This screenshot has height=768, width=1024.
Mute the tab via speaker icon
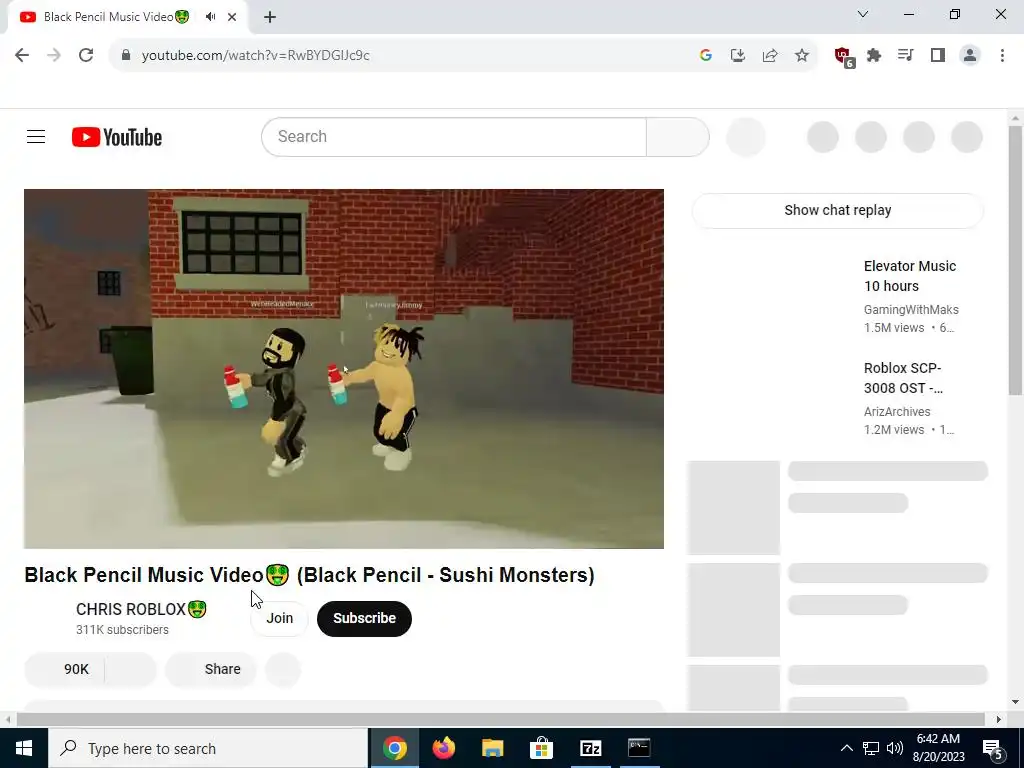(x=210, y=17)
